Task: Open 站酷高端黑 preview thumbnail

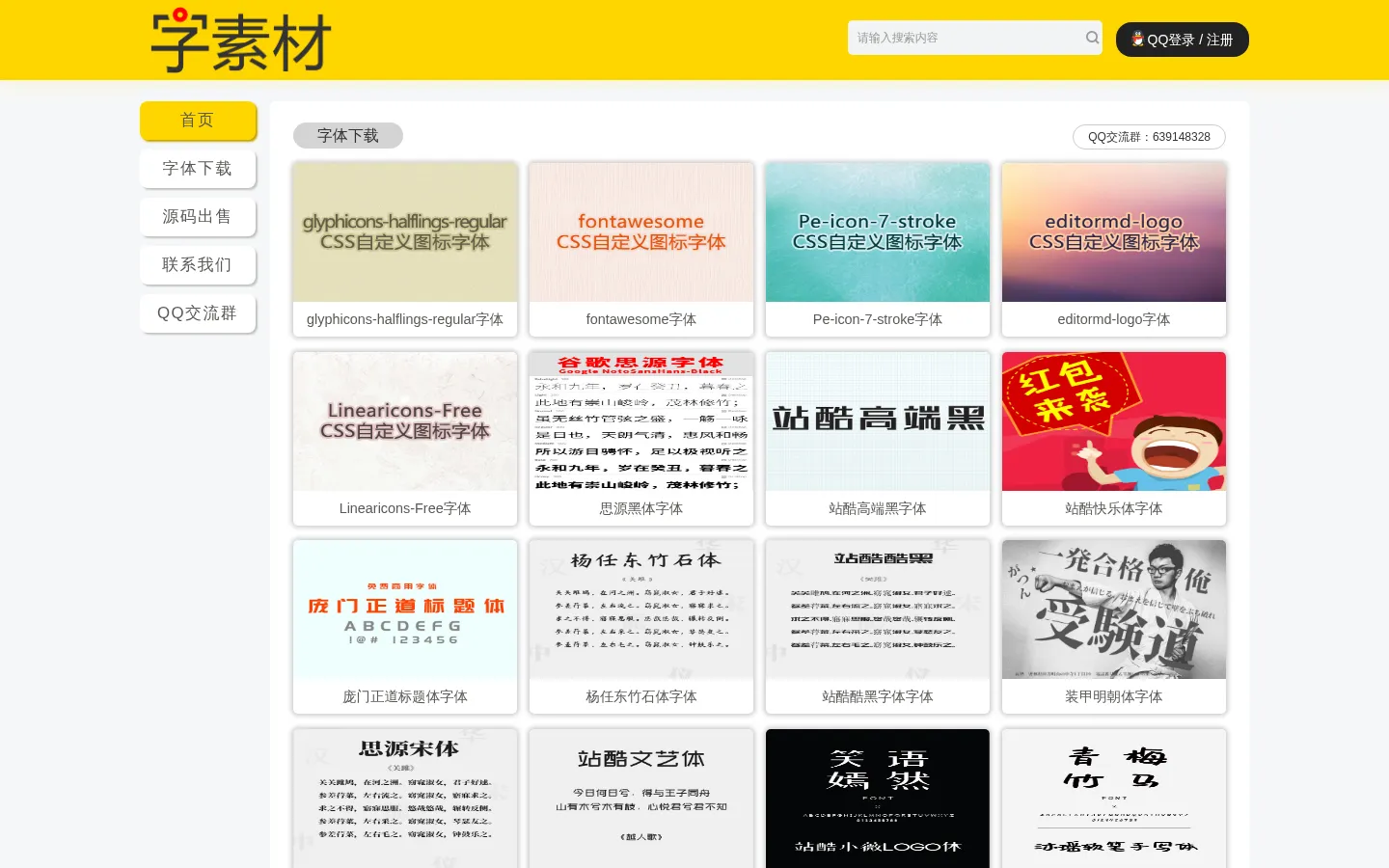Action: tap(878, 421)
